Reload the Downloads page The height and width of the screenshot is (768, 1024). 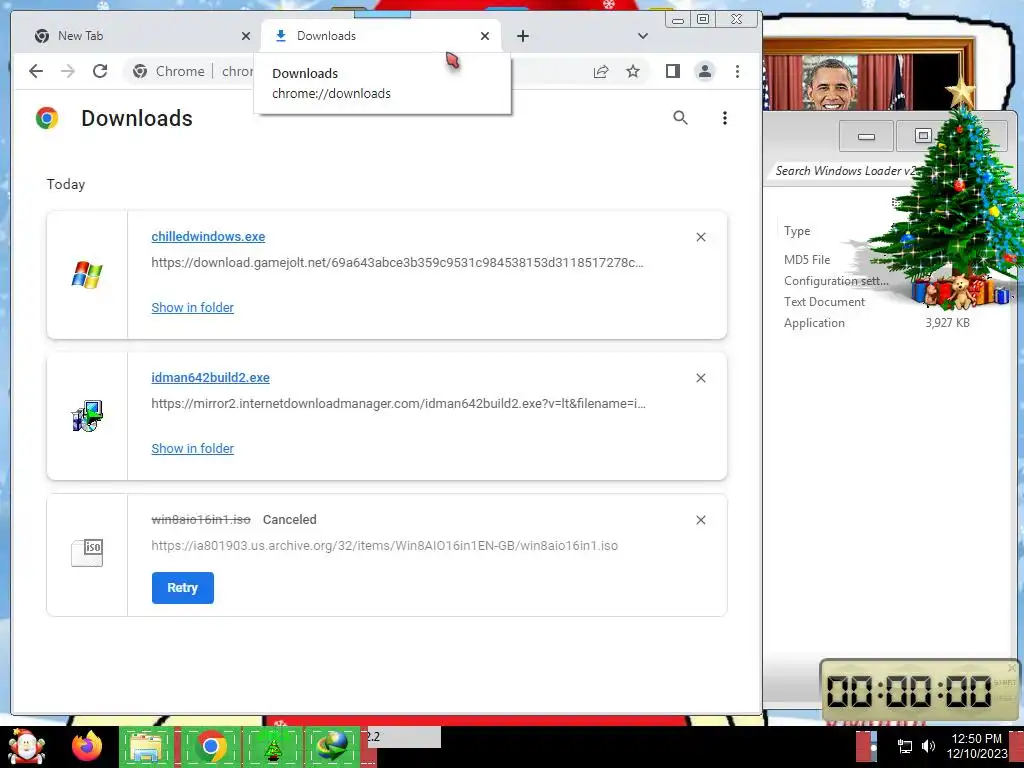click(100, 71)
